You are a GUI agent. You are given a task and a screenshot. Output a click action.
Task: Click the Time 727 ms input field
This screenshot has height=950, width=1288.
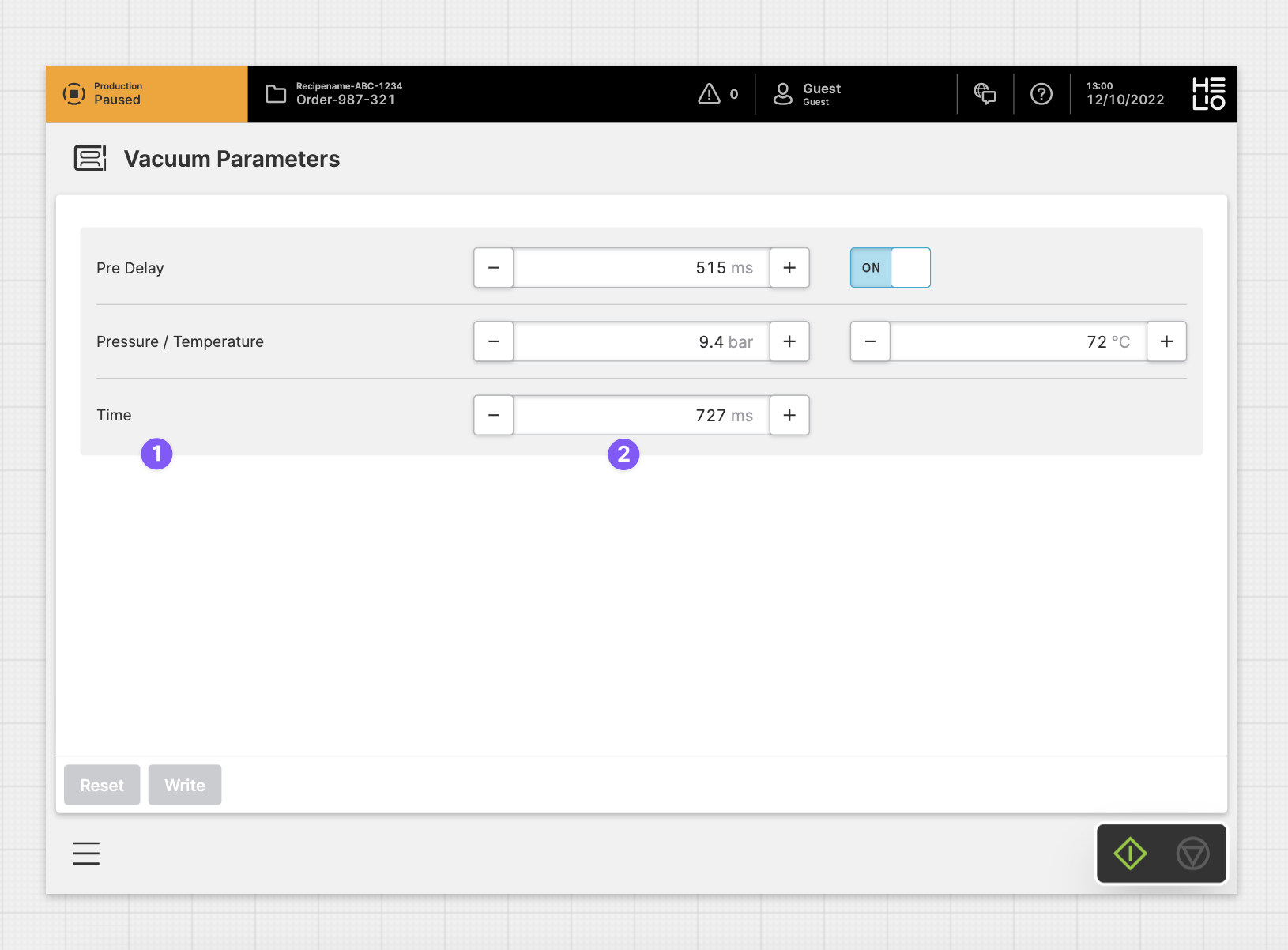pyautogui.click(x=641, y=416)
